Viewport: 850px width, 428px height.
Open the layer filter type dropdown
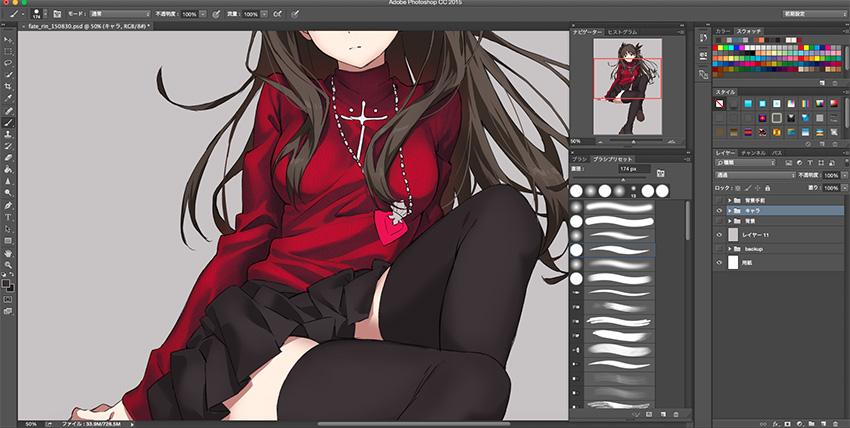coord(746,163)
